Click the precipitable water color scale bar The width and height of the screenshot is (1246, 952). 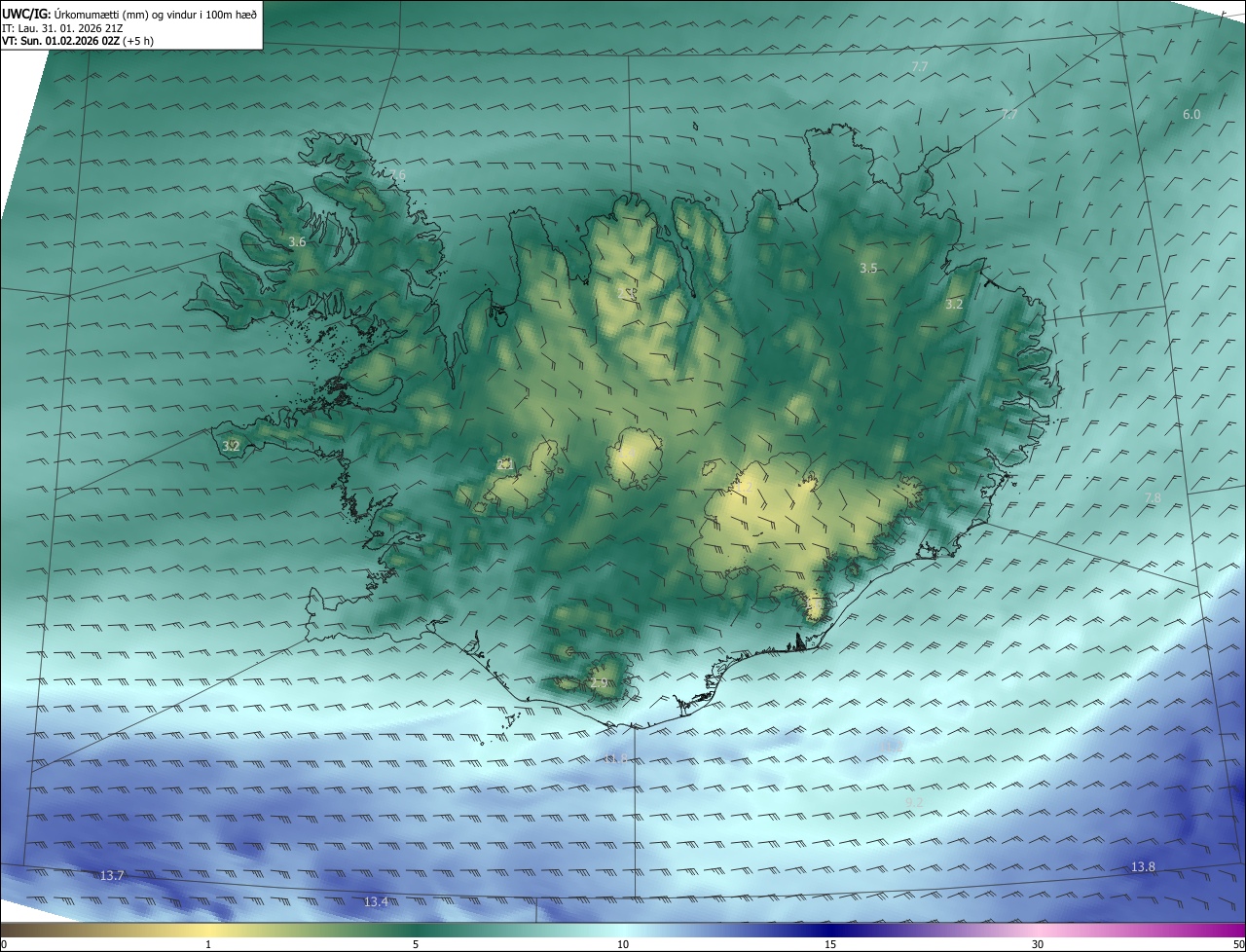click(x=623, y=931)
